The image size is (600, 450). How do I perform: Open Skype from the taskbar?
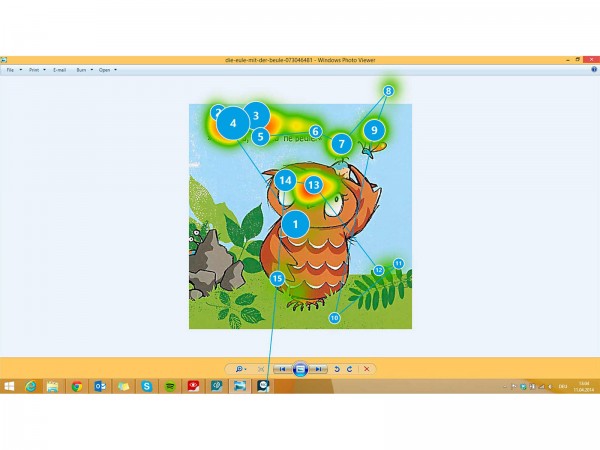[x=147, y=386]
